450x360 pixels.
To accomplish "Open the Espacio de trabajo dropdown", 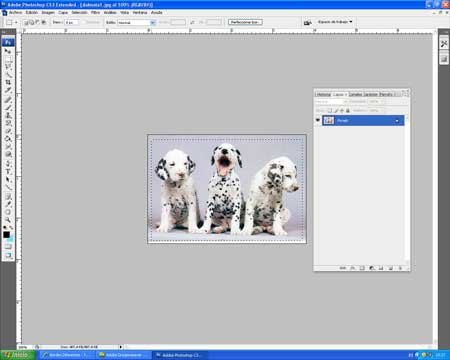I will [335, 22].
